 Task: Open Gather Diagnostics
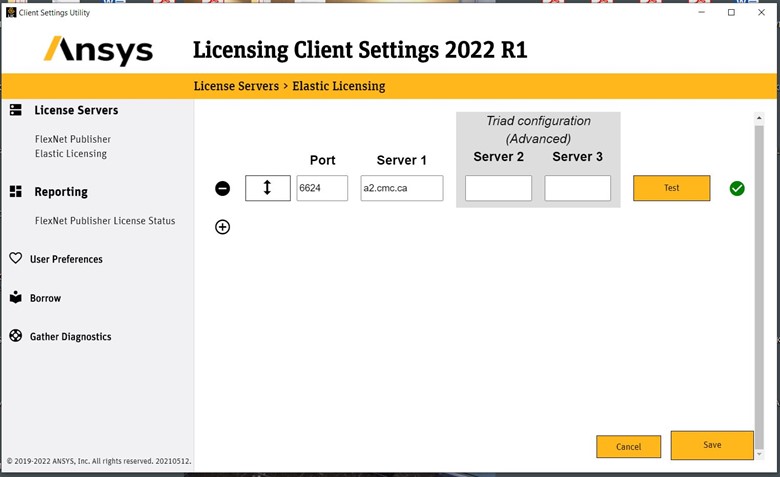[71, 337]
